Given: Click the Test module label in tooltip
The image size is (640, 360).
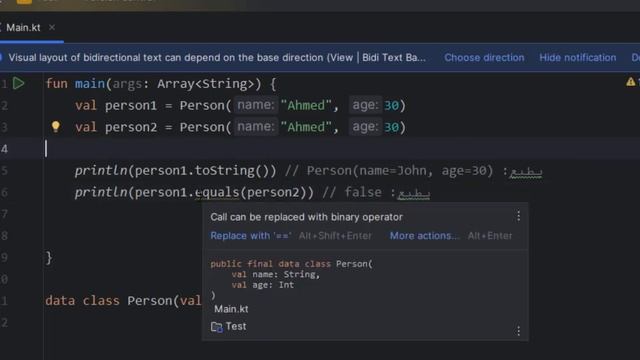Looking at the screenshot, I should [236, 326].
